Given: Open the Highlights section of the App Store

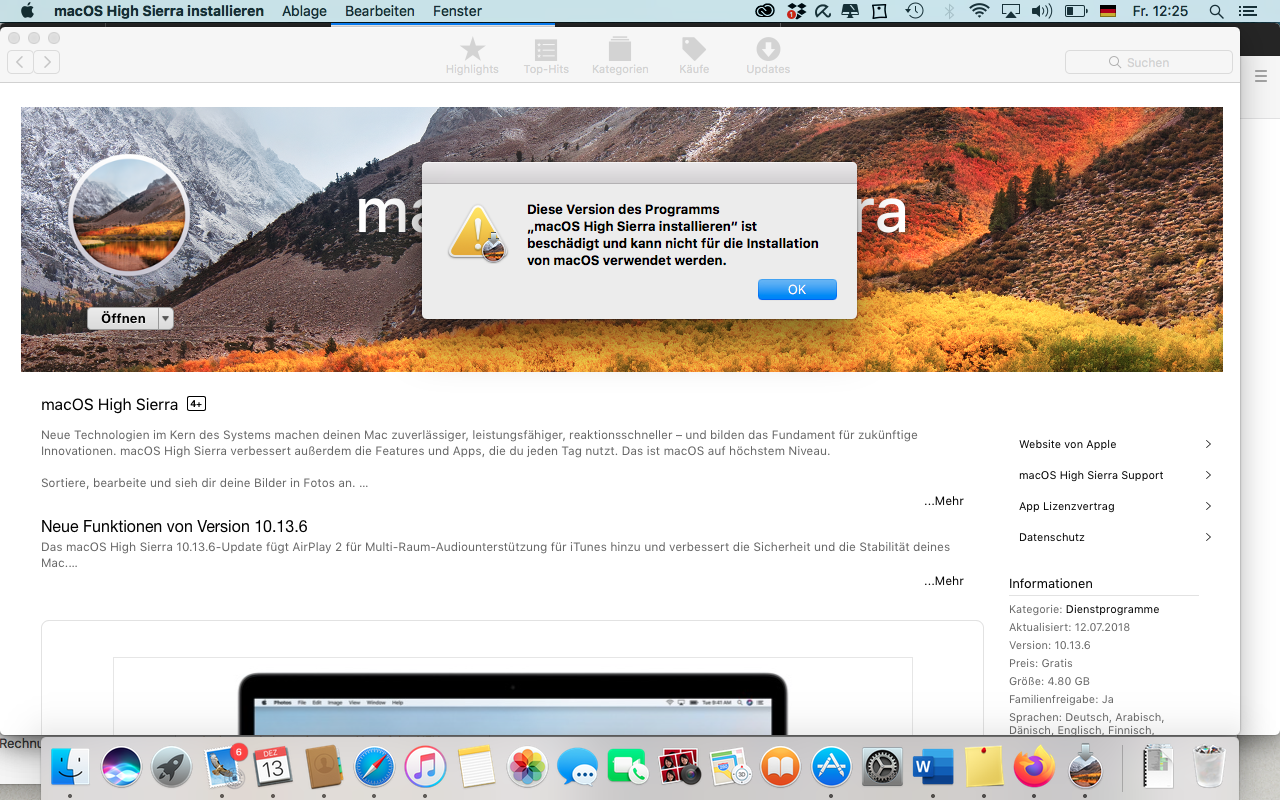Looking at the screenshot, I should [472, 56].
